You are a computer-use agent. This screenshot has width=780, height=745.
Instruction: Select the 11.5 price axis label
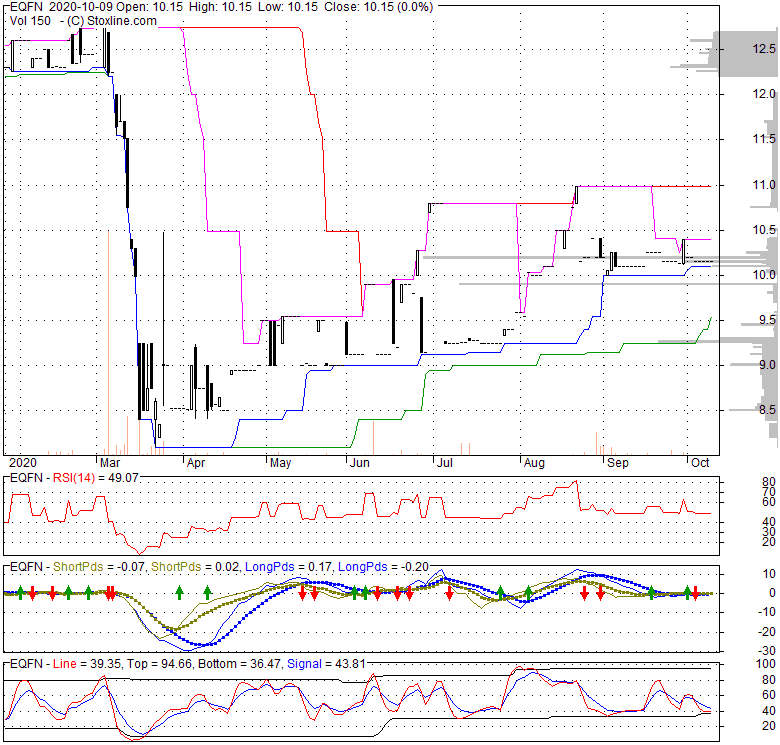coord(764,139)
